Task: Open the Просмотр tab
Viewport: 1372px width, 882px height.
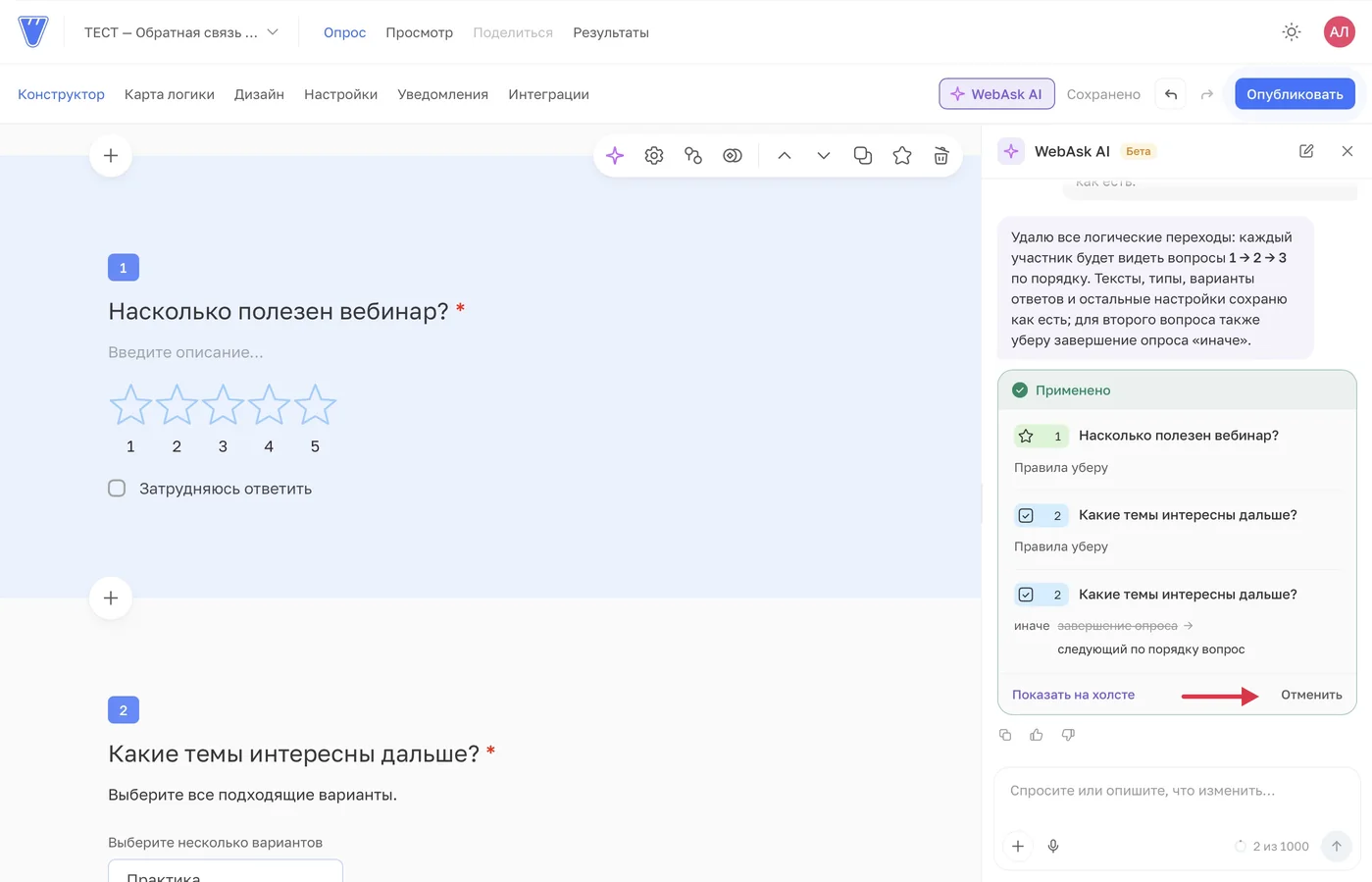Action: [419, 32]
